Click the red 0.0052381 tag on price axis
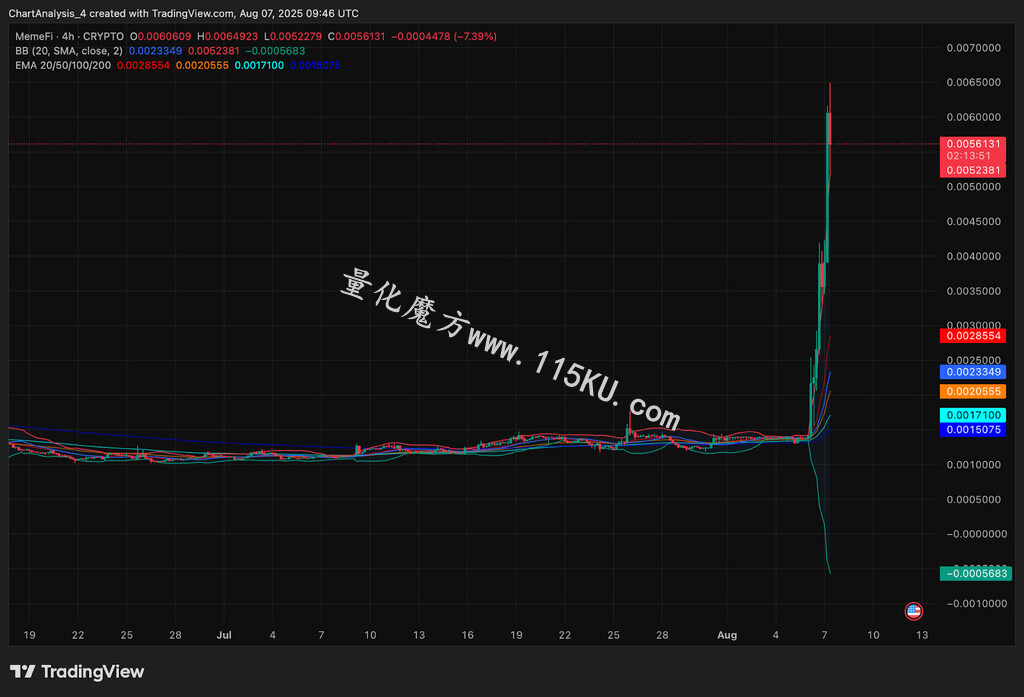Image resolution: width=1024 pixels, height=697 pixels. click(x=973, y=170)
